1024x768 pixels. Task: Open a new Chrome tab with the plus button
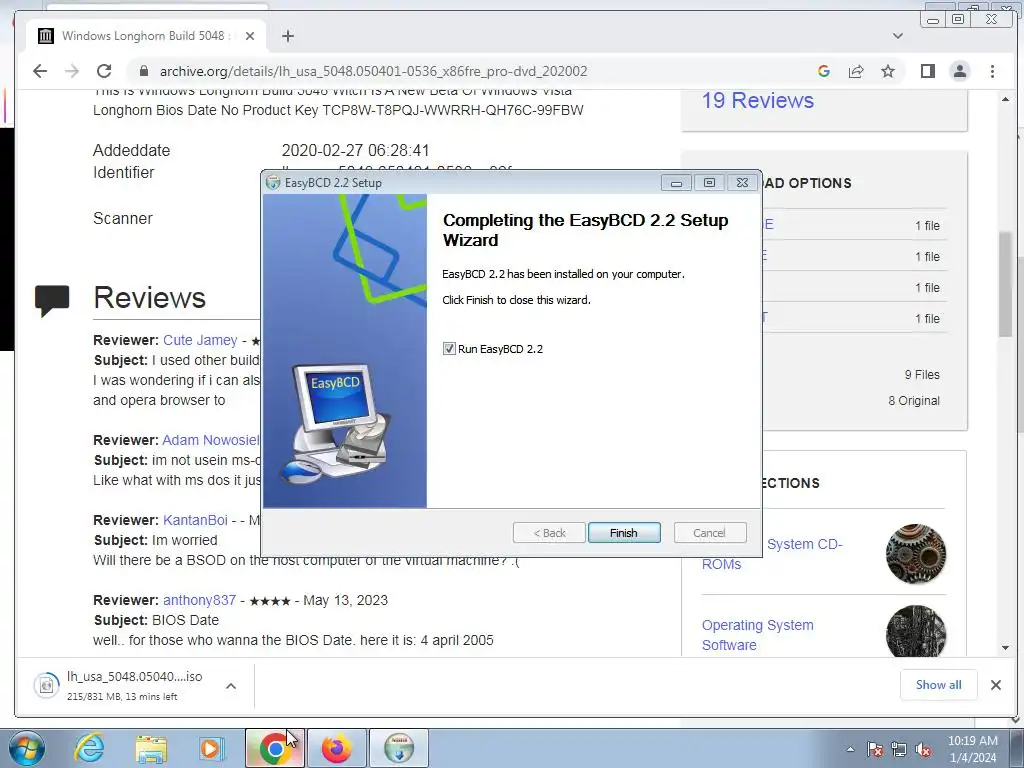[x=288, y=36]
